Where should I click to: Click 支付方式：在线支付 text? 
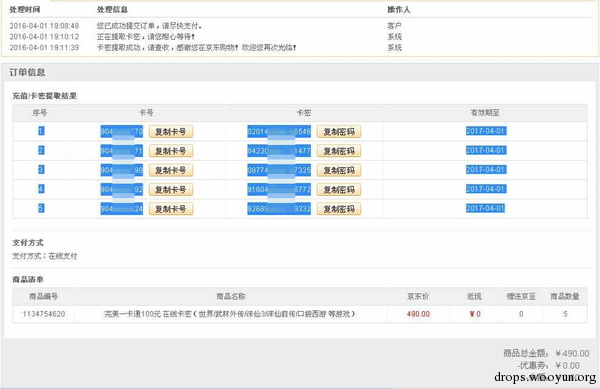pyautogui.click(x=45, y=256)
